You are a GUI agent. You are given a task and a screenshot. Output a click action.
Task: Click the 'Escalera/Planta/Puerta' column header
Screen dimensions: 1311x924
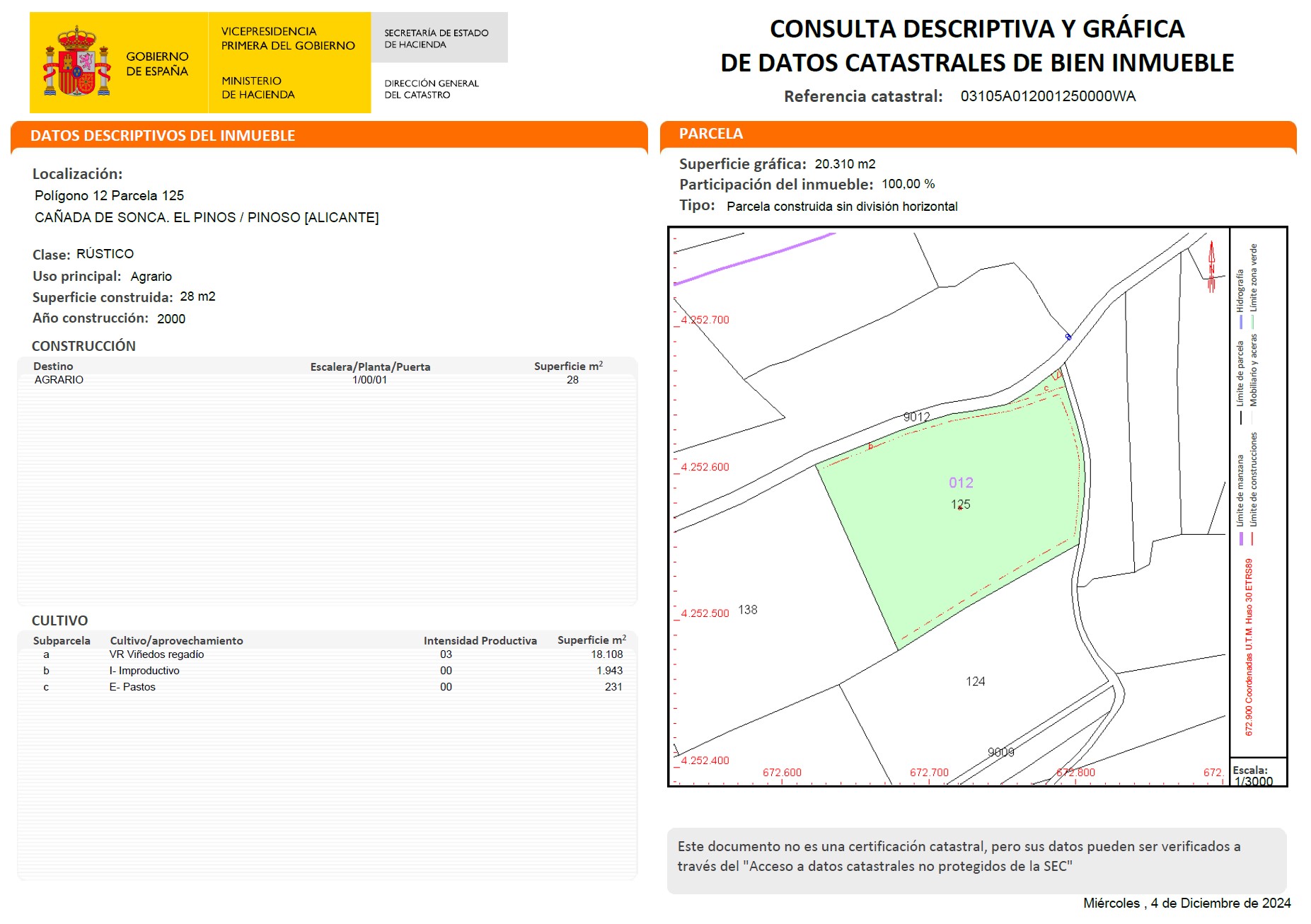click(370, 366)
